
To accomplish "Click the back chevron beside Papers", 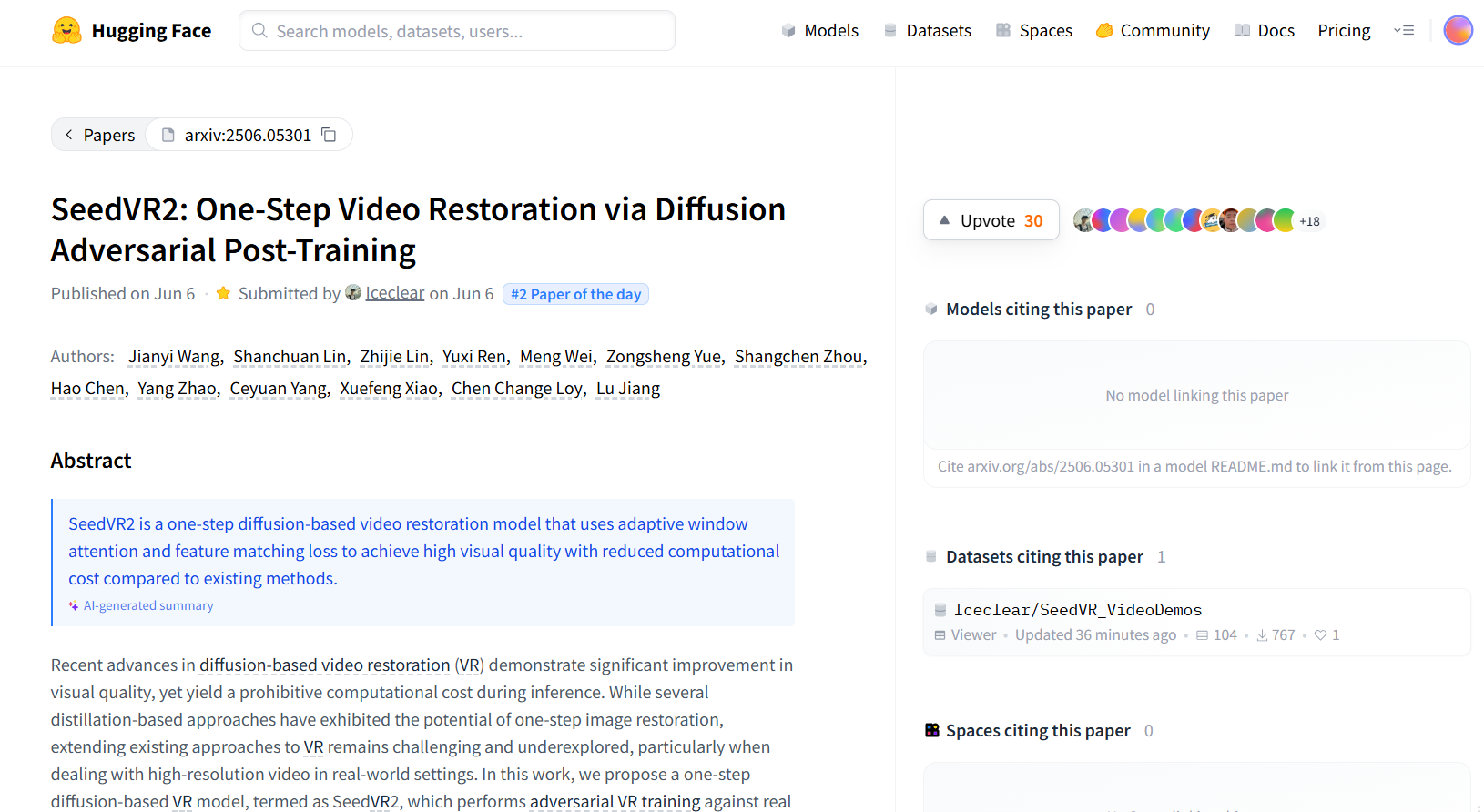I will [x=69, y=135].
